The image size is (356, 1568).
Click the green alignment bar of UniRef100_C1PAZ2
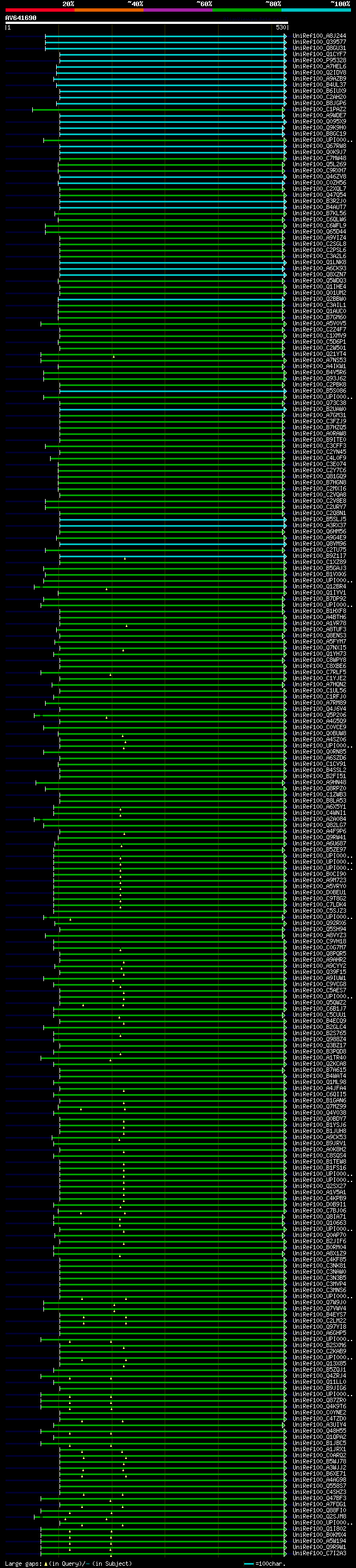click(158, 110)
